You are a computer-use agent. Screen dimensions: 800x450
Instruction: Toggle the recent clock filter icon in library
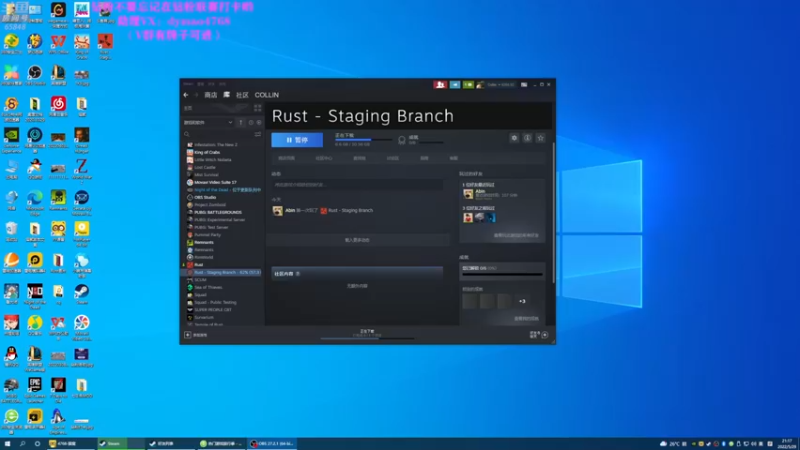(x=251, y=122)
